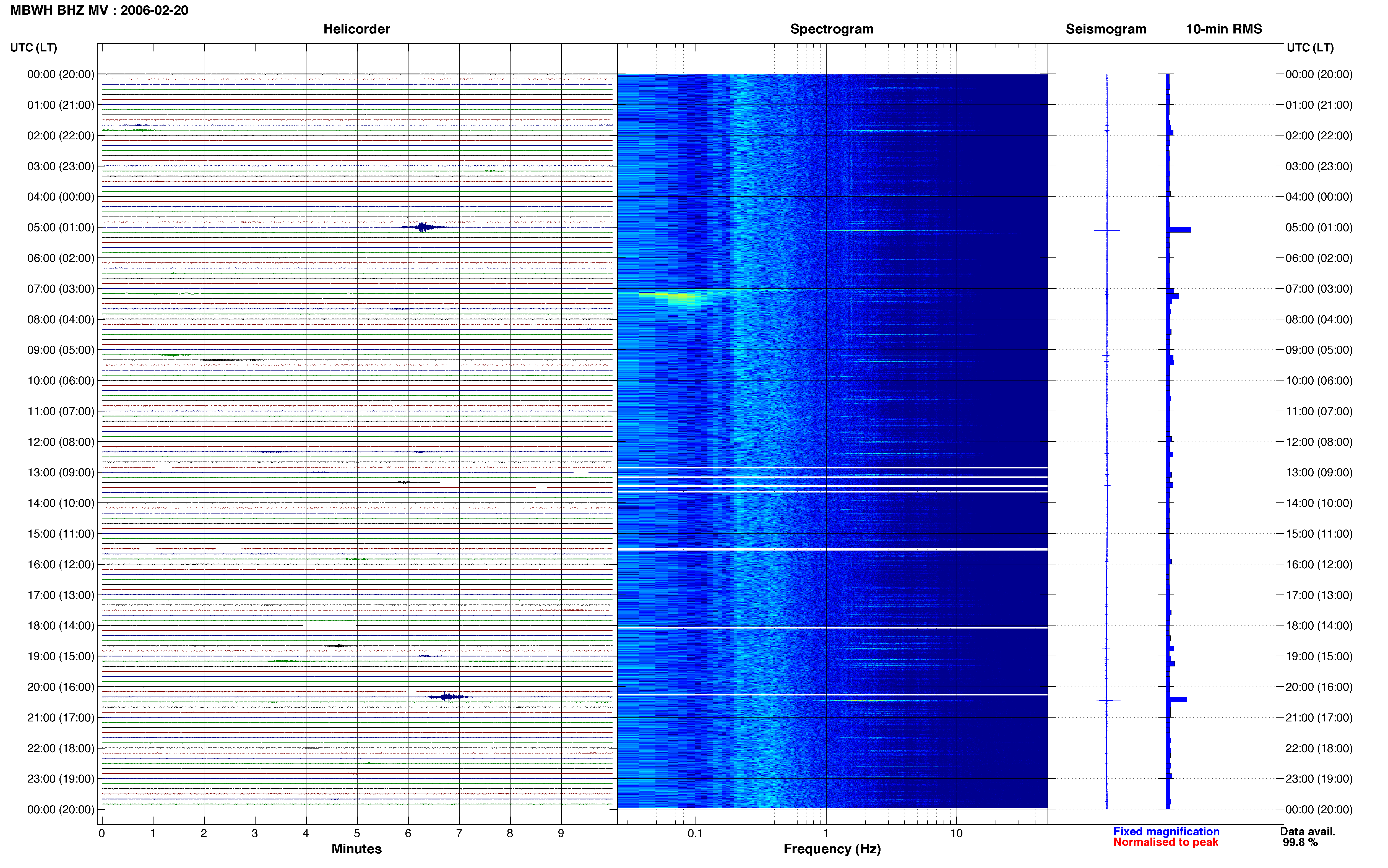
Task: Click '22:00 (18:00)' on the RMS-side time axis
Action: [x=1319, y=749]
